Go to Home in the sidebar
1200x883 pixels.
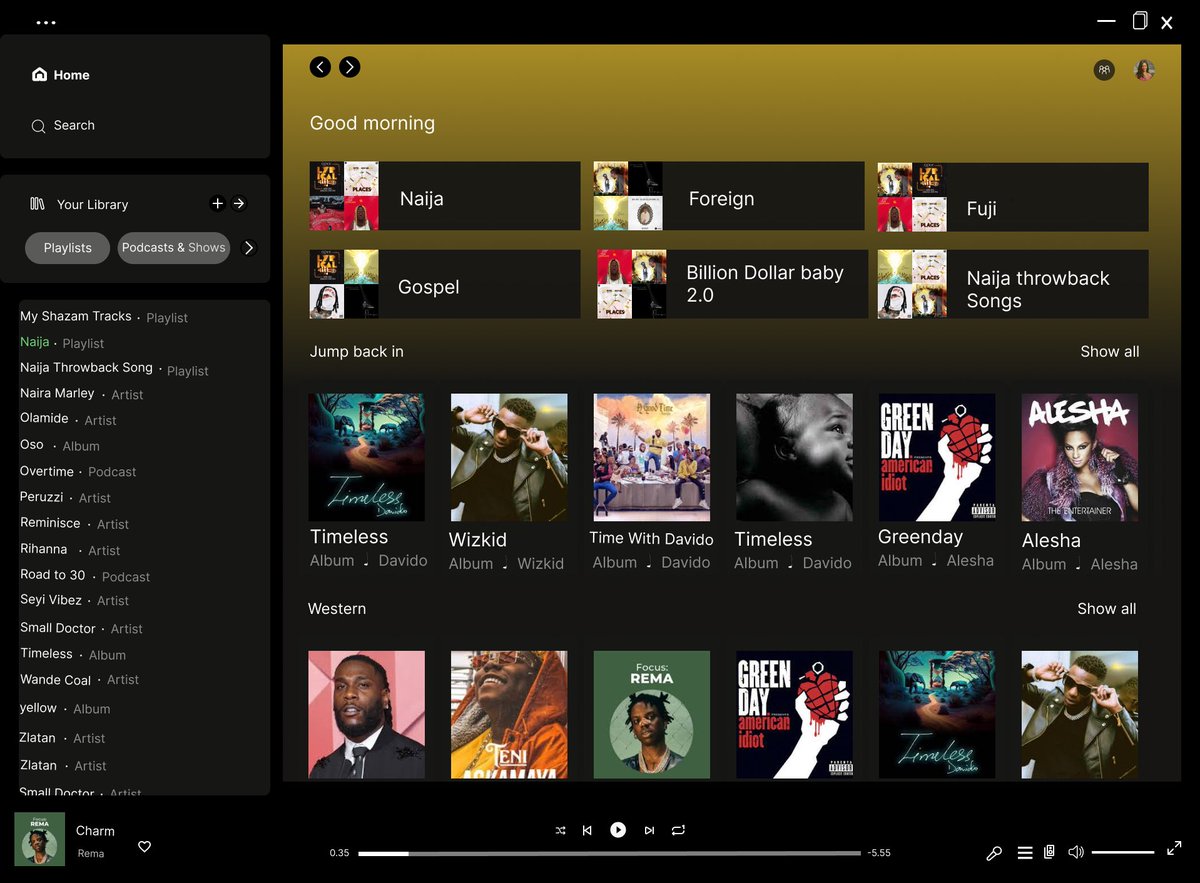click(x=61, y=75)
